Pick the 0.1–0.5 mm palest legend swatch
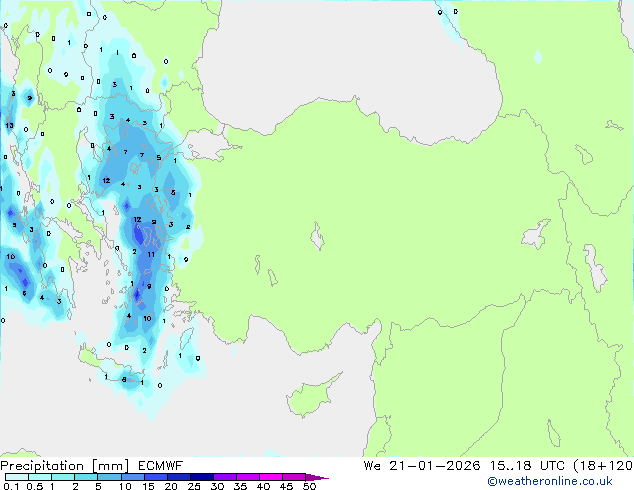The height and width of the screenshot is (490, 634). pos(17,477)
